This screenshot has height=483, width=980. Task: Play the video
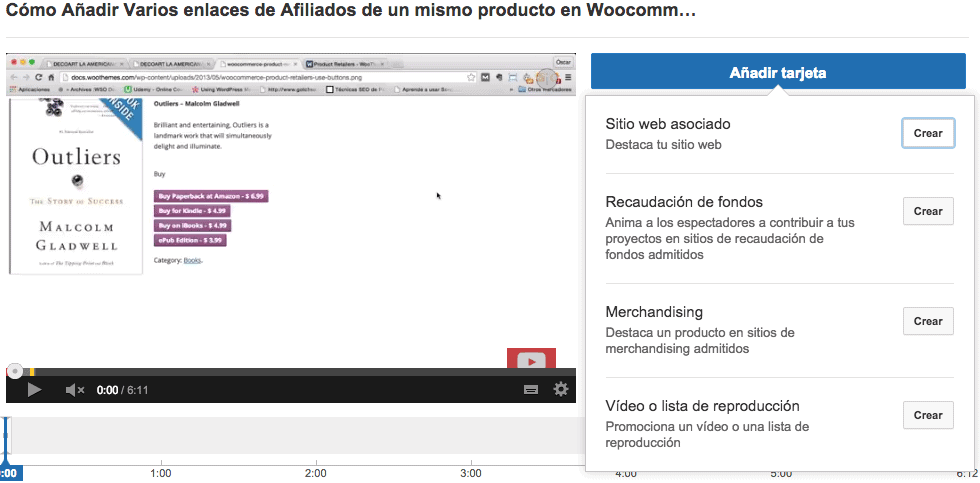tap(34, 390)
